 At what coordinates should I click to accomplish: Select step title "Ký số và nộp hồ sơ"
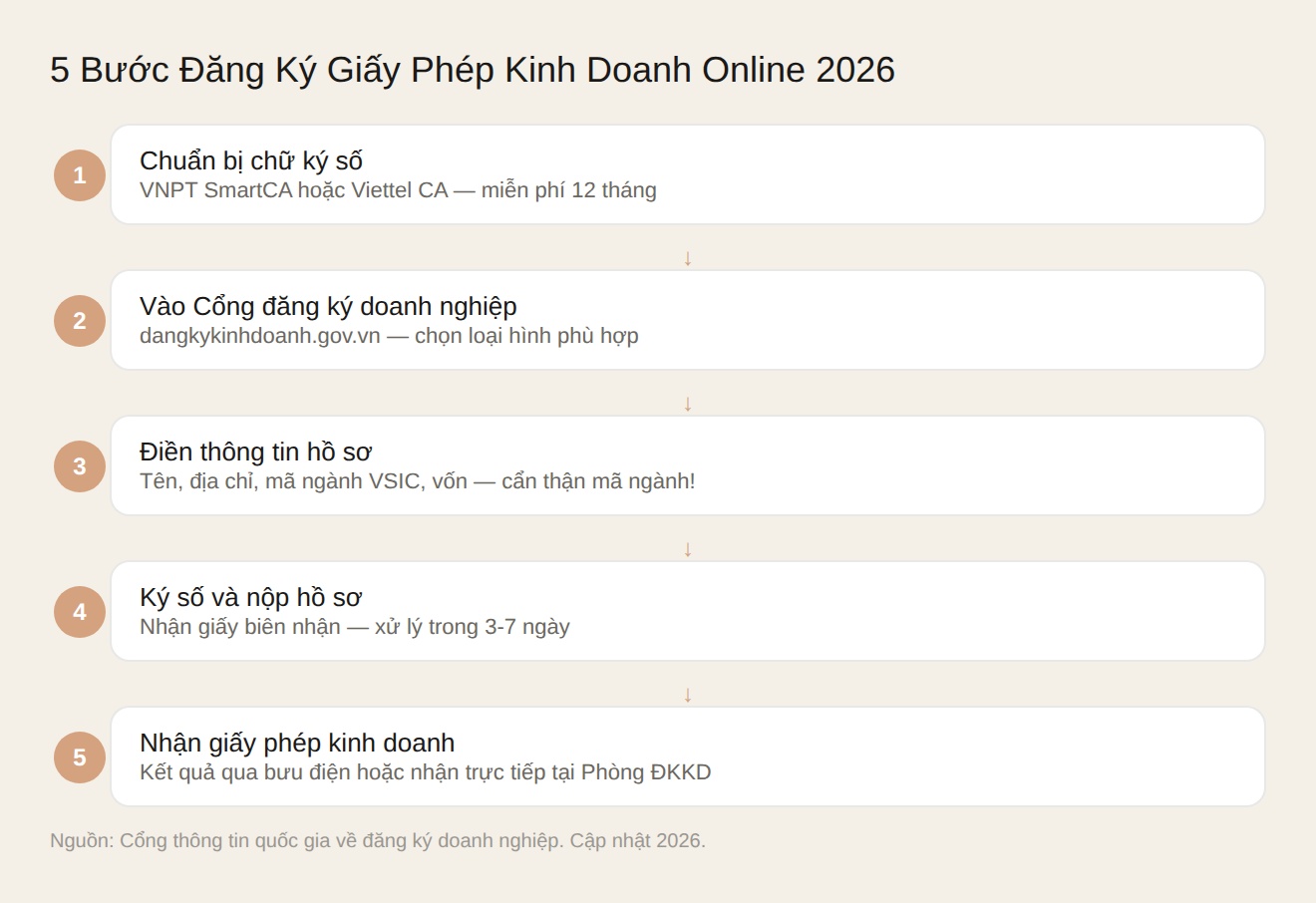250,597
